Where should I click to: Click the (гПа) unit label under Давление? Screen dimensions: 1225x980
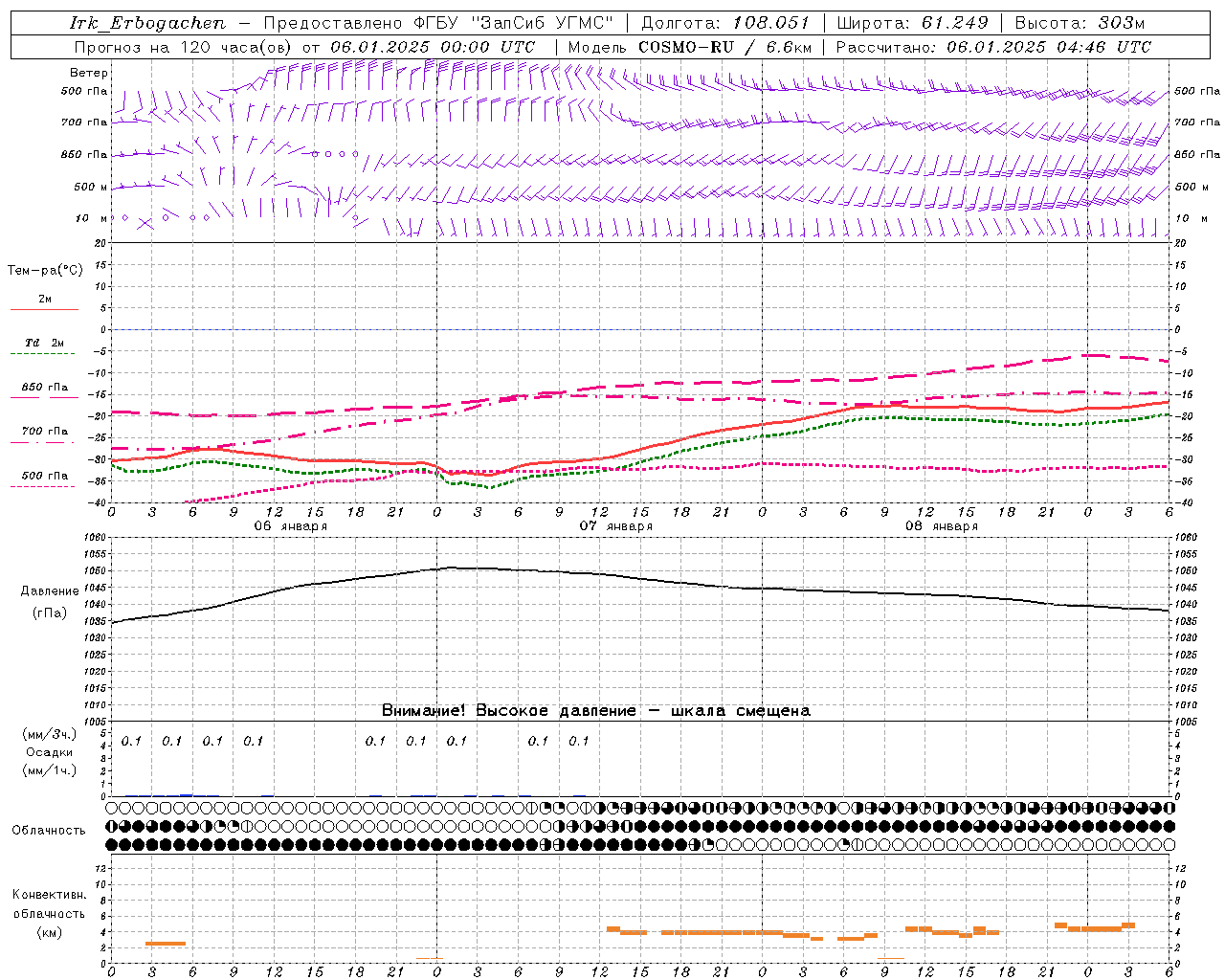click(x=49, y=613)
